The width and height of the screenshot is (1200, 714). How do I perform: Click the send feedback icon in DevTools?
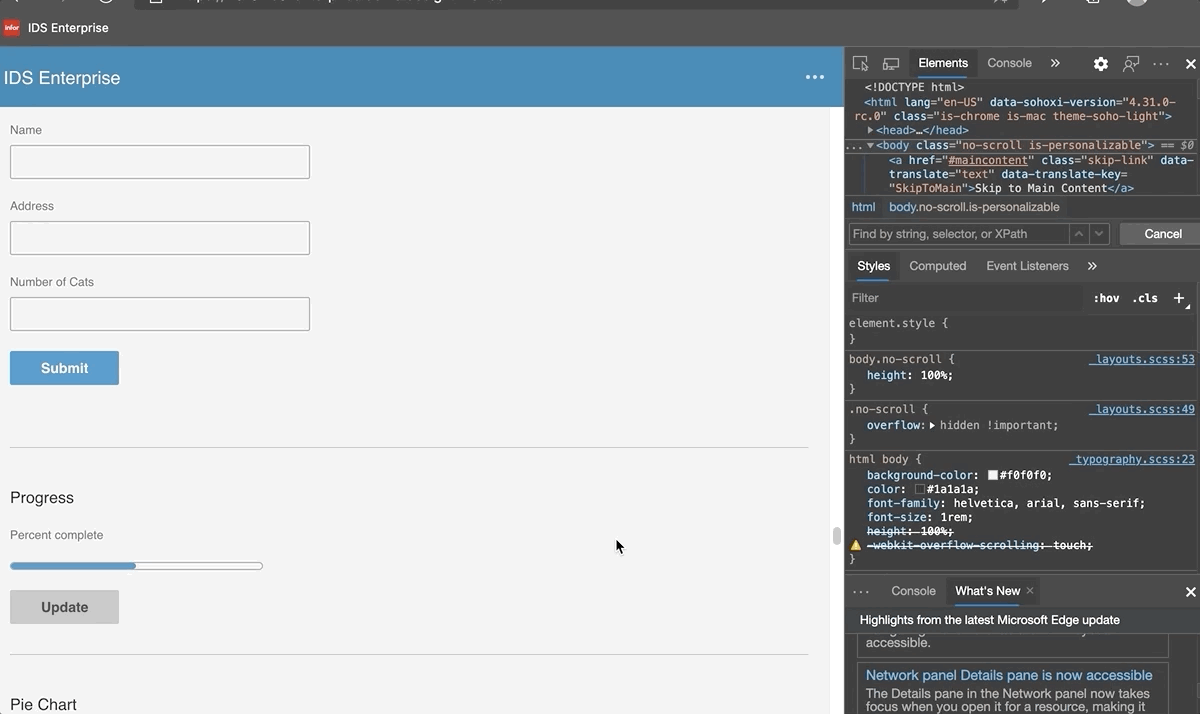click(x=1131, y=63)
